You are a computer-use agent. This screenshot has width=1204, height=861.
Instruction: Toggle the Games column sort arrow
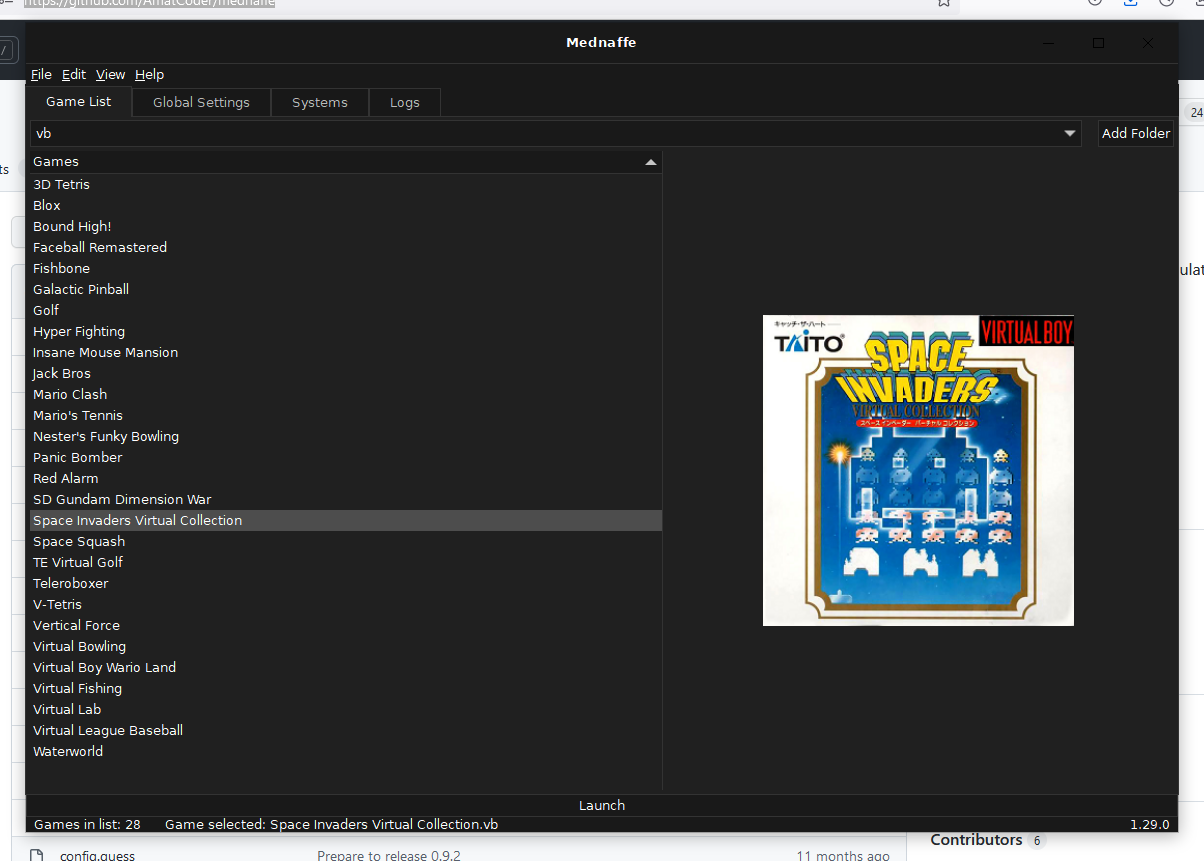(651, 161)
